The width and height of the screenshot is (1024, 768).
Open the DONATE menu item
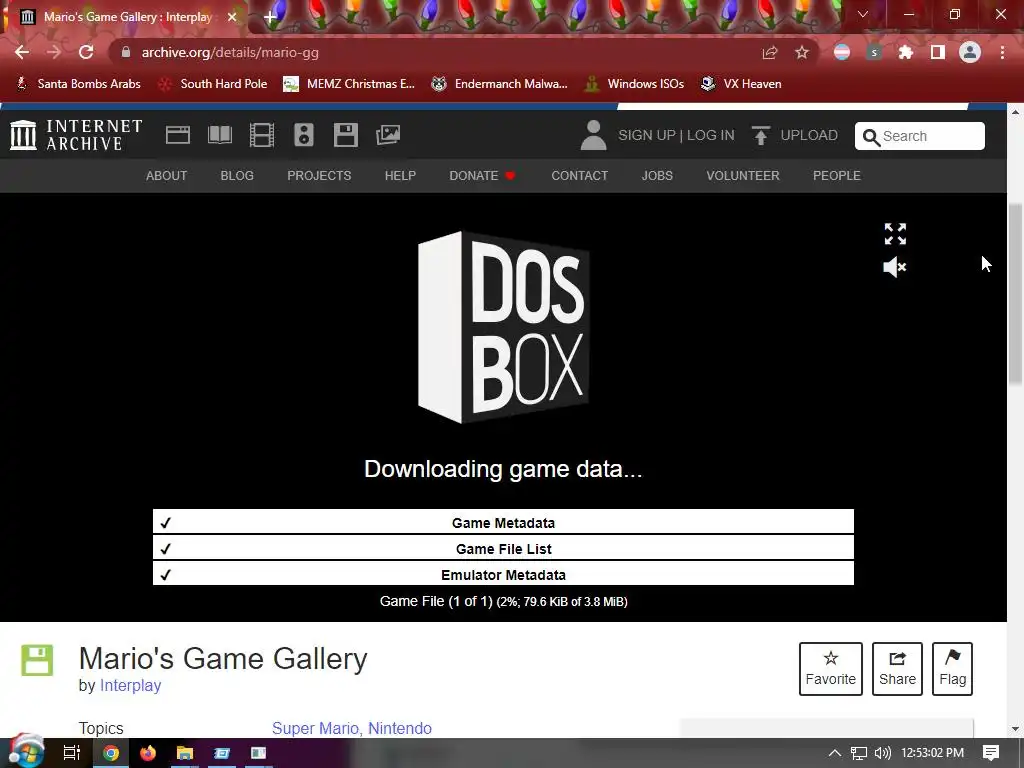(x=482, y=176)
